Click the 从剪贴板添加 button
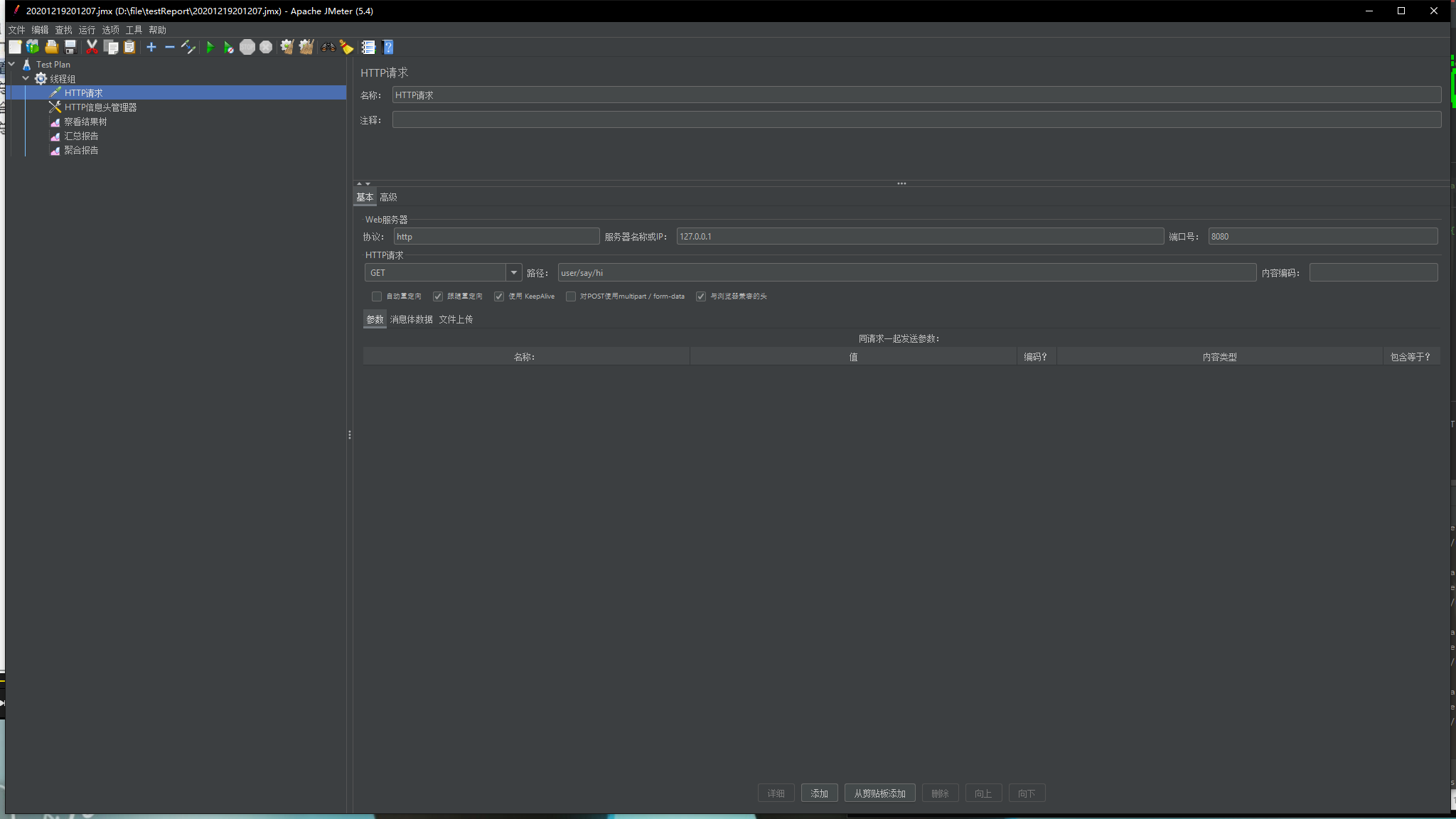 point(879,793)
